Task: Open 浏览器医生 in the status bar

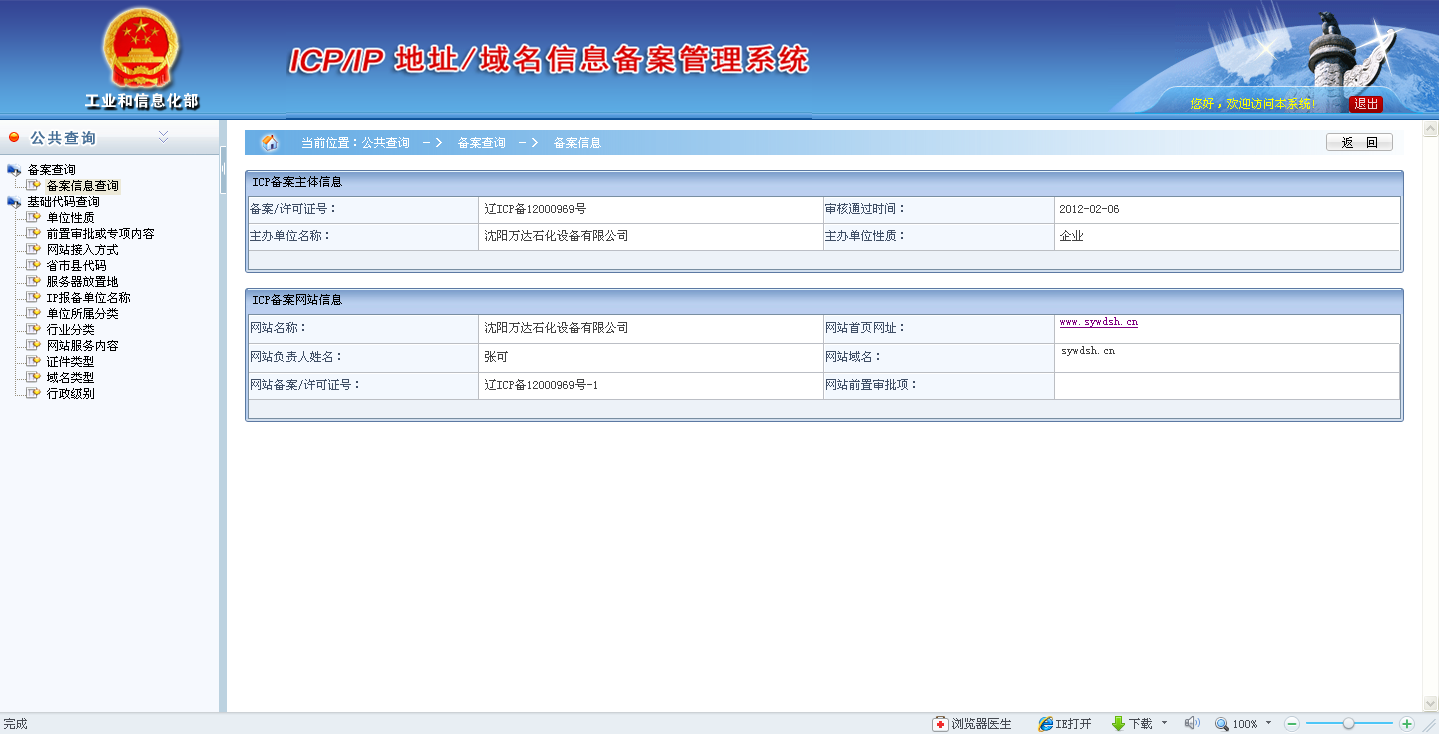Action: tap(972, 724)
